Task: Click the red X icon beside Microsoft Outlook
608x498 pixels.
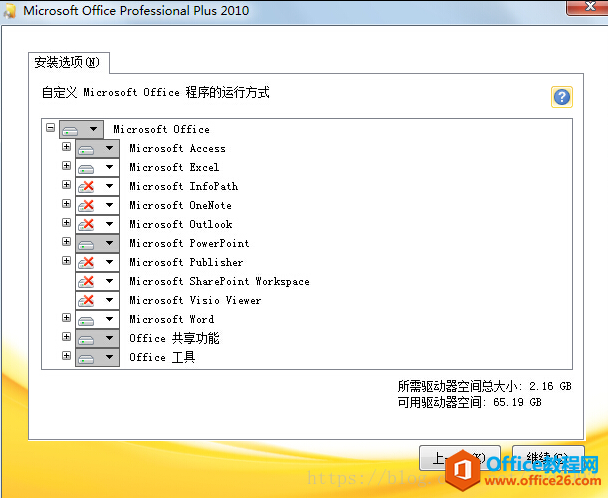Action: (86, 225)
